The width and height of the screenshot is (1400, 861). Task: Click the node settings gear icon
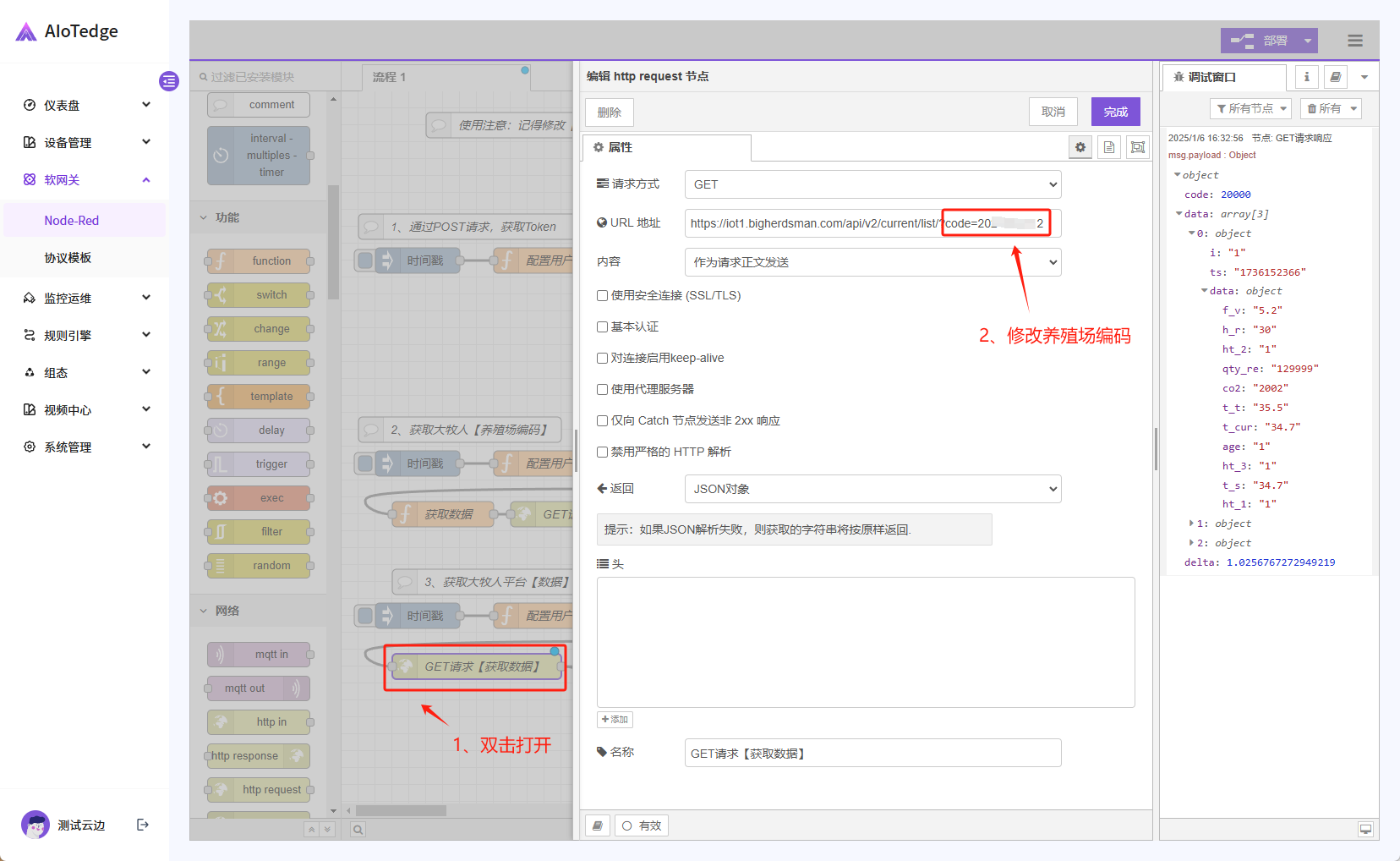(1080, 147)
